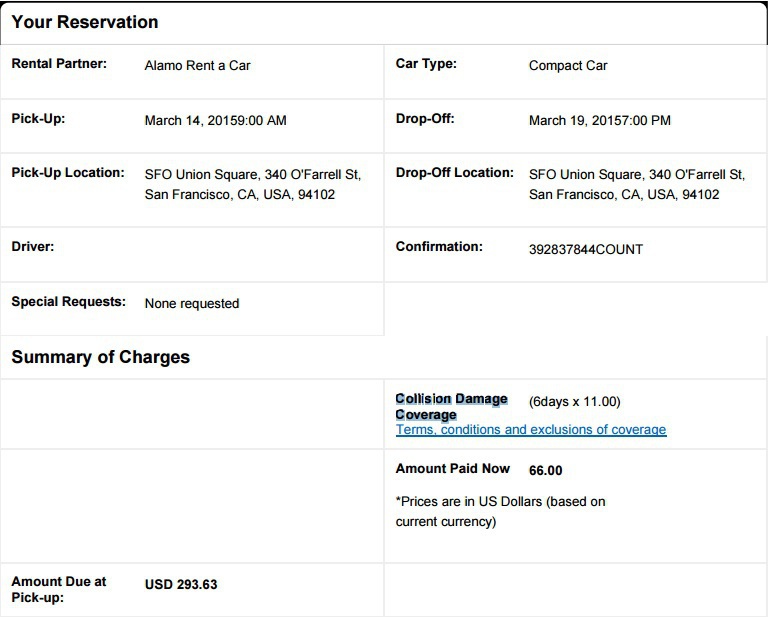This screenshot has height=617, width=768.
Task: Click the Amount Paid Now value 66.00
Action: click(546, 470)
